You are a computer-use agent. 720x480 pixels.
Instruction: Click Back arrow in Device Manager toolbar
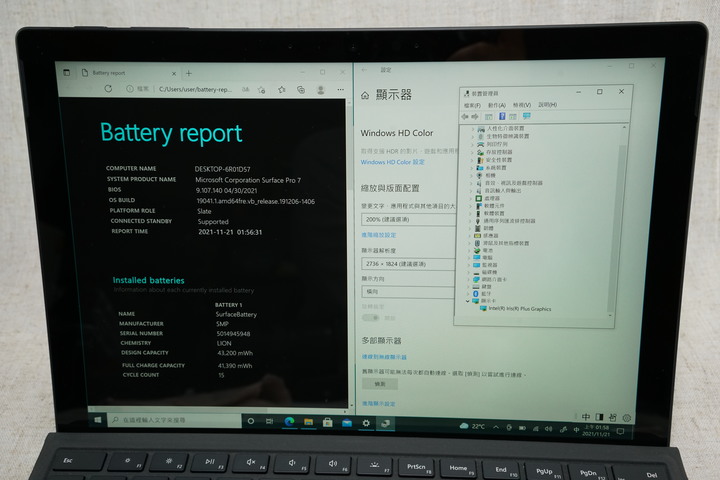pos(465,117)
